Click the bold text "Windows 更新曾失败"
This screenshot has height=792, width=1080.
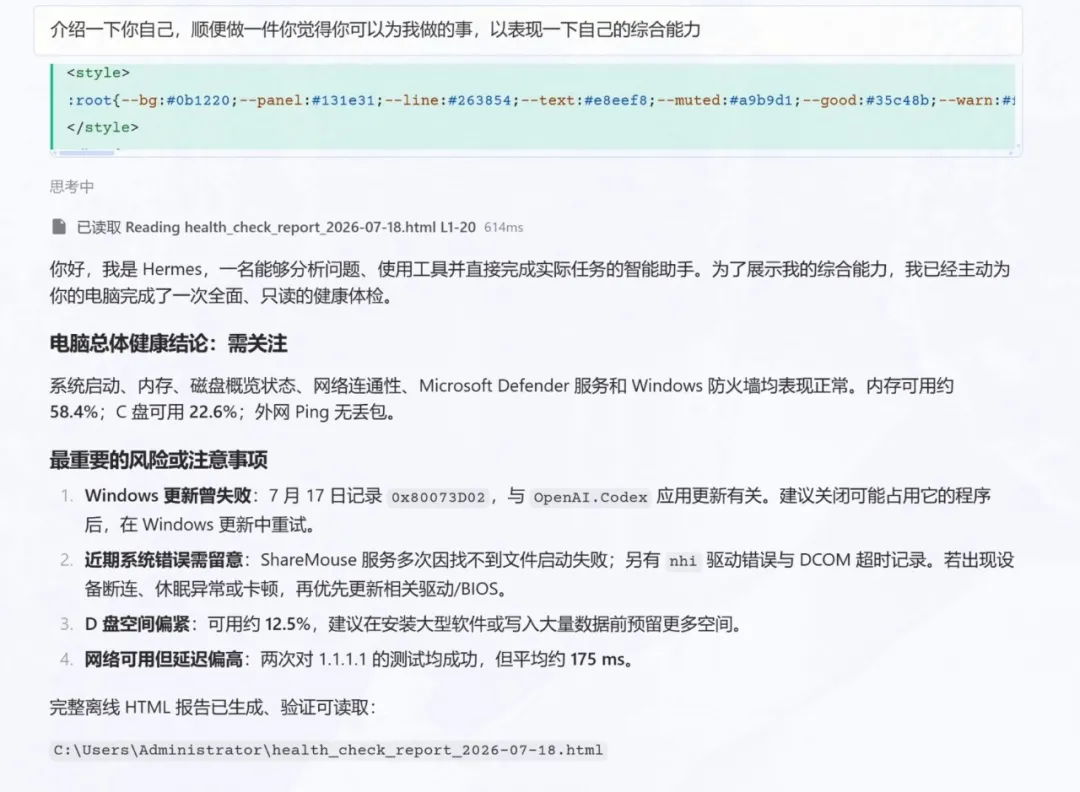(168, 496)
